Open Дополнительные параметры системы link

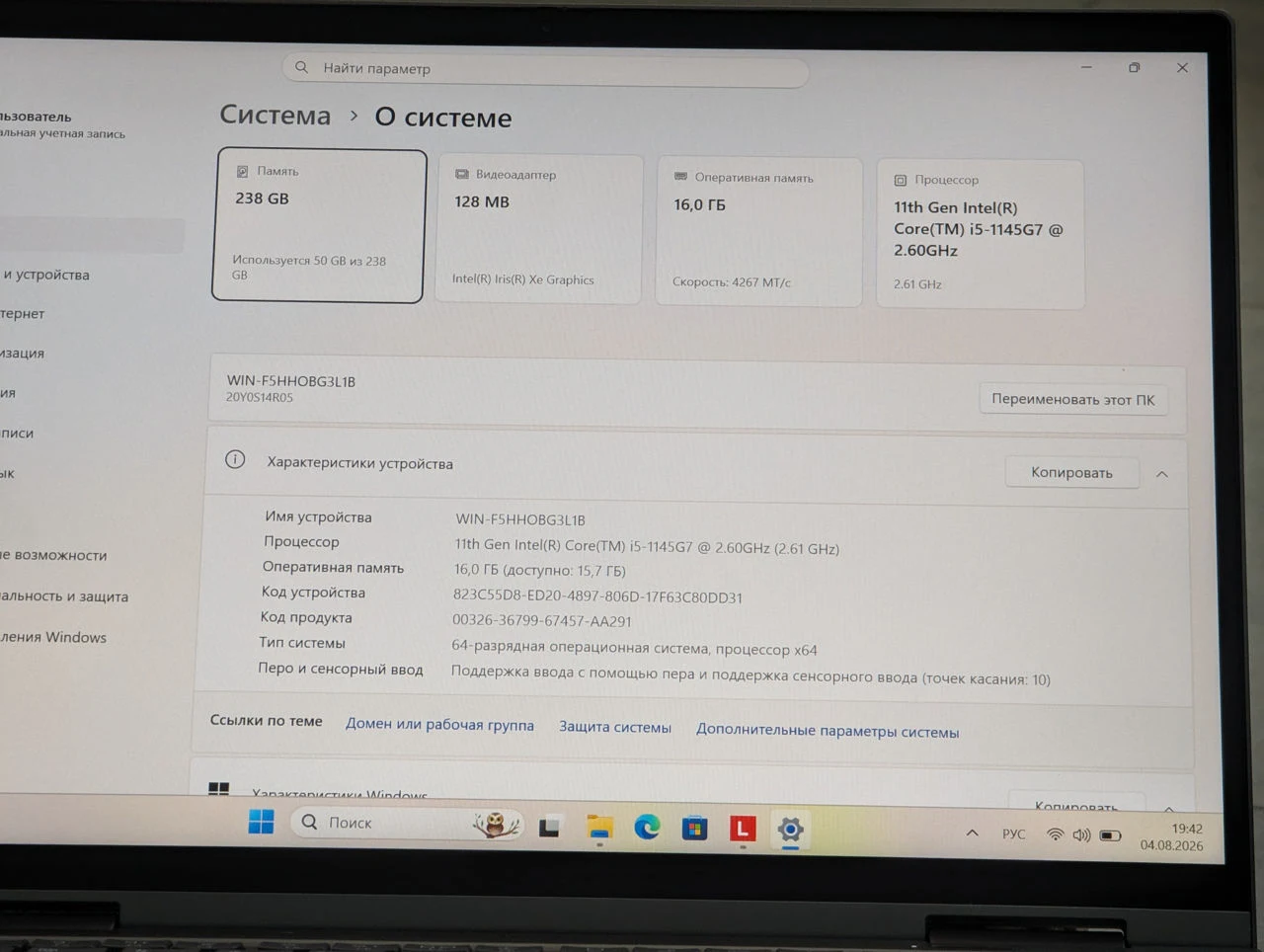[828, 731]
